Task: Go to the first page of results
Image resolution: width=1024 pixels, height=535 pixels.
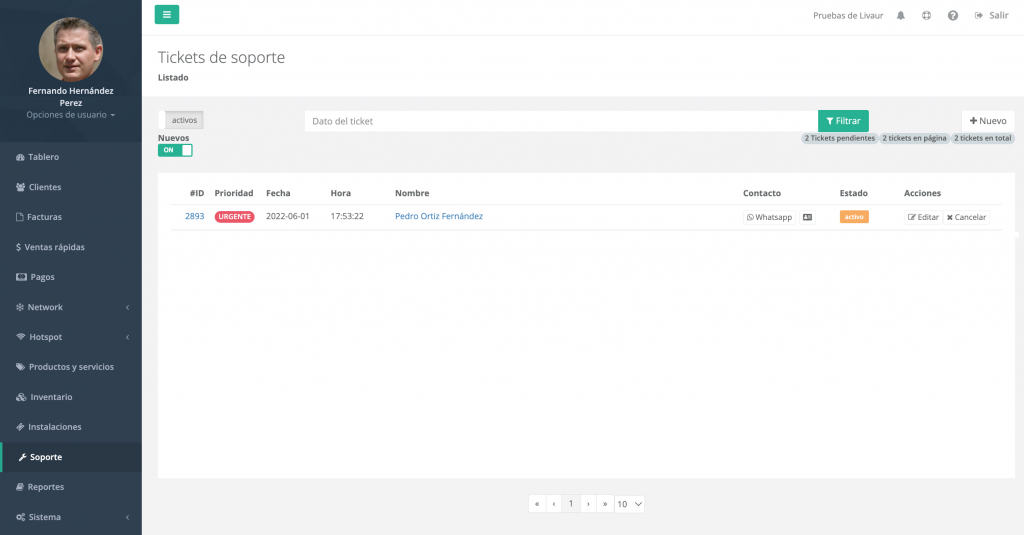Action: pyautogui.click(x=537, y=504)
